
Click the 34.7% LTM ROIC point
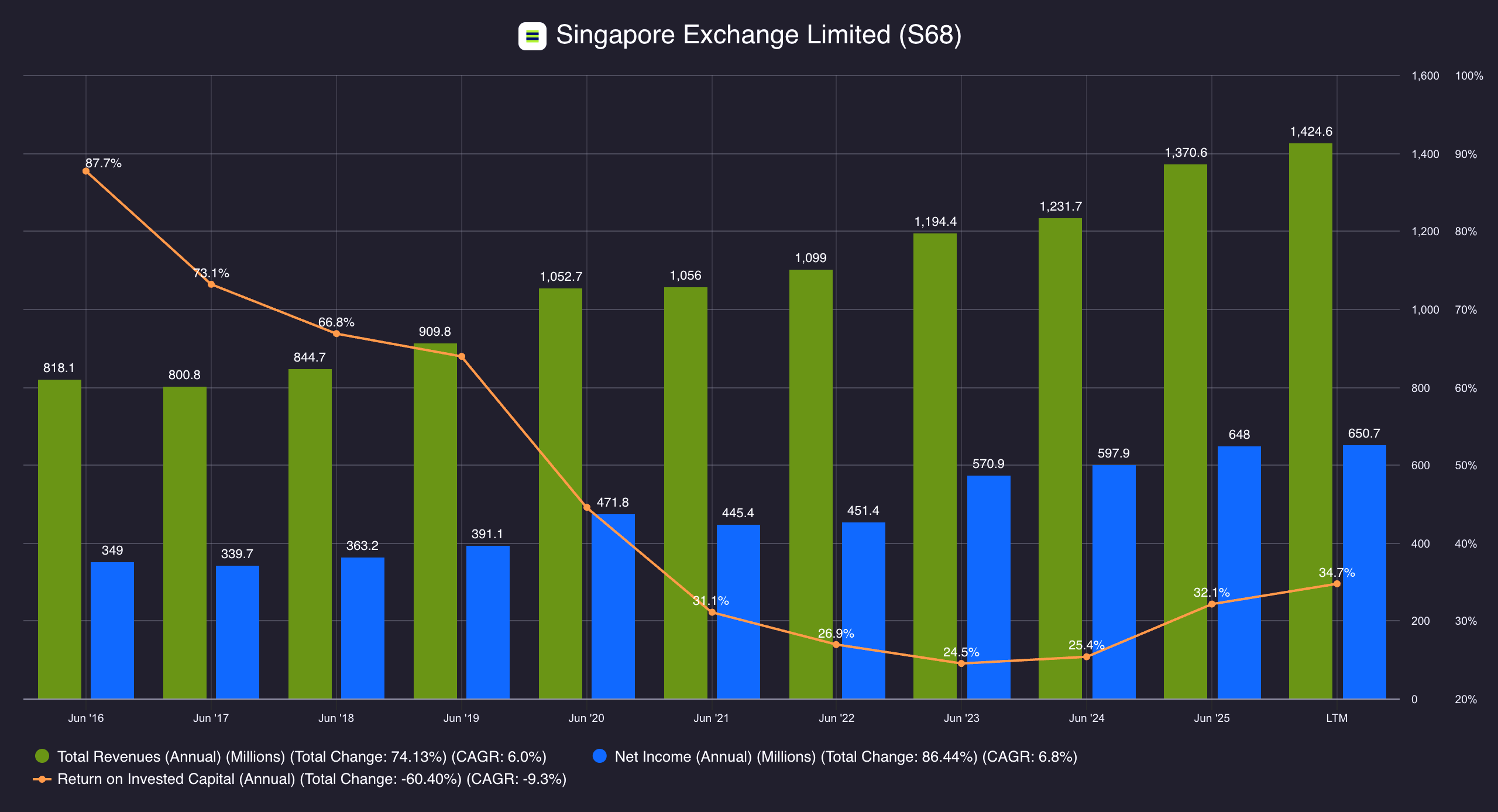pos(1336,584)
